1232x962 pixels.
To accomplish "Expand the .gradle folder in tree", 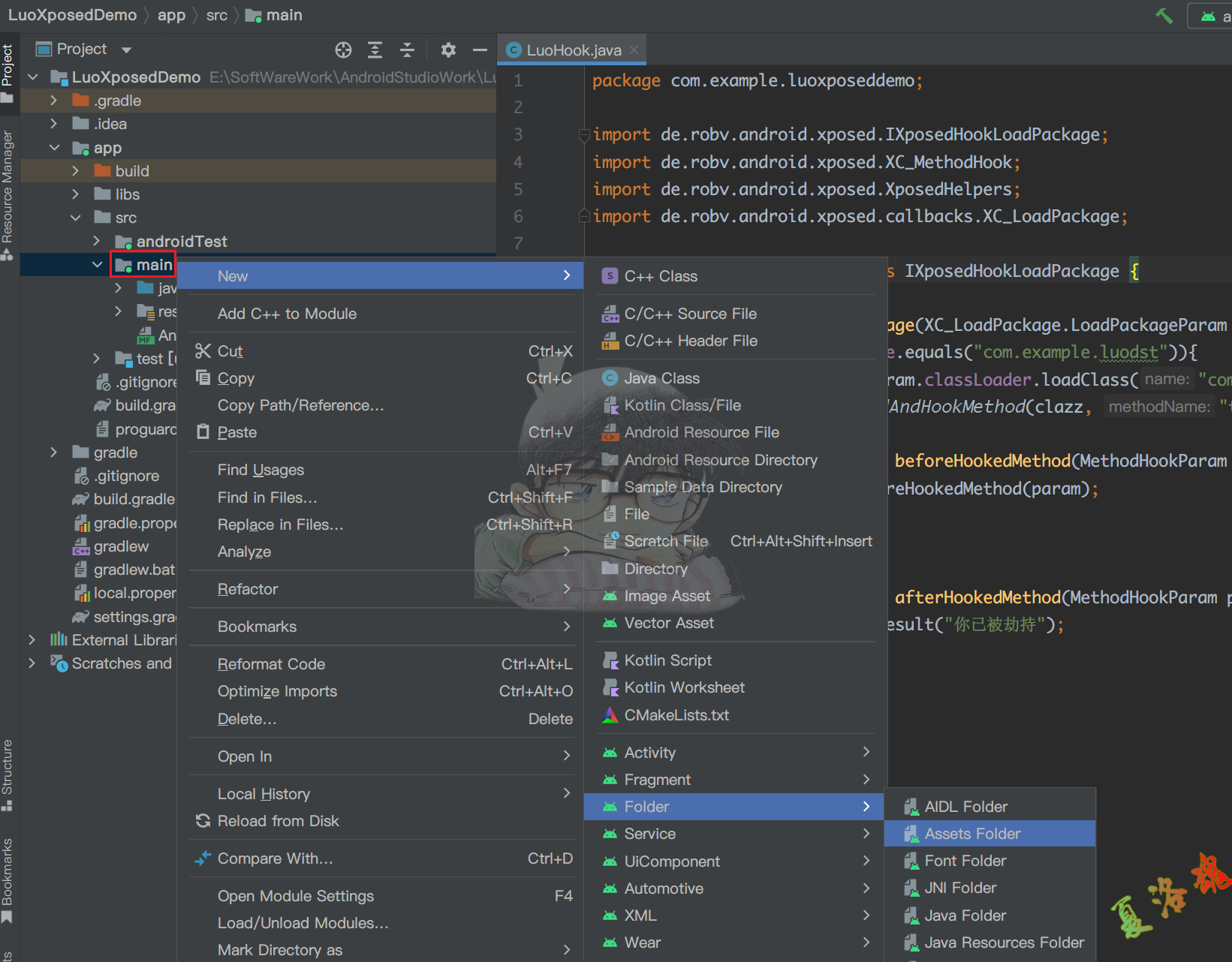I will coord(53,101).
